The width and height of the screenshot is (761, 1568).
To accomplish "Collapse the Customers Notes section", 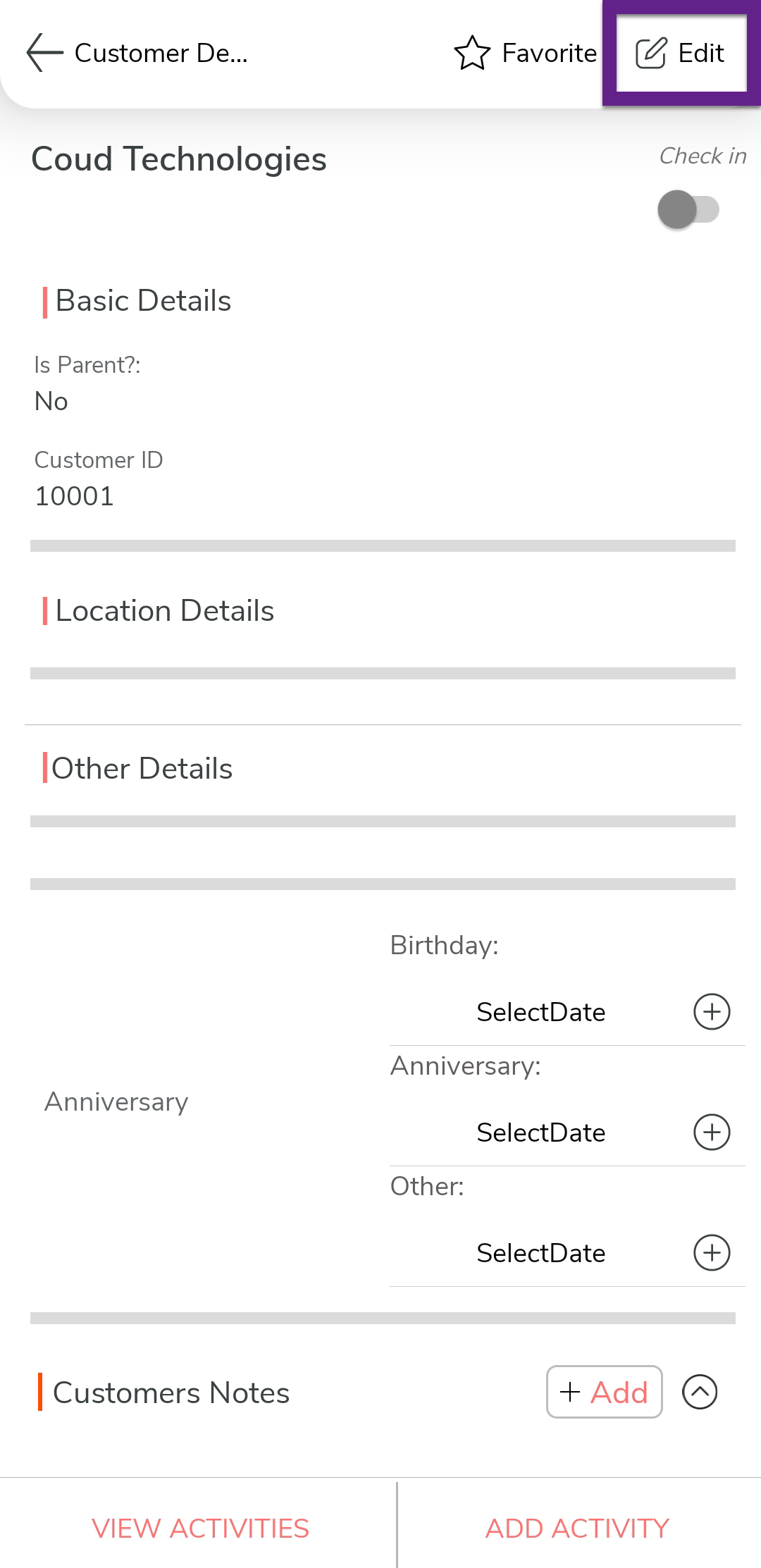I will (700, 1392).
